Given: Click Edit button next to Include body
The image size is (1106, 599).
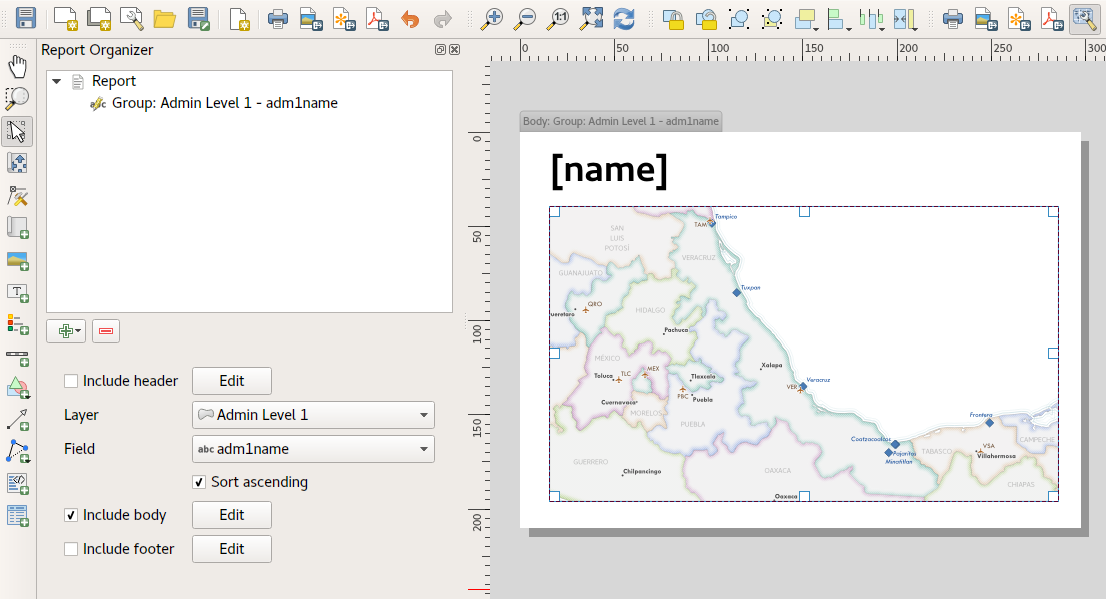Looking at the screenshot, I should pyautogui.click(x=231, y=515).
